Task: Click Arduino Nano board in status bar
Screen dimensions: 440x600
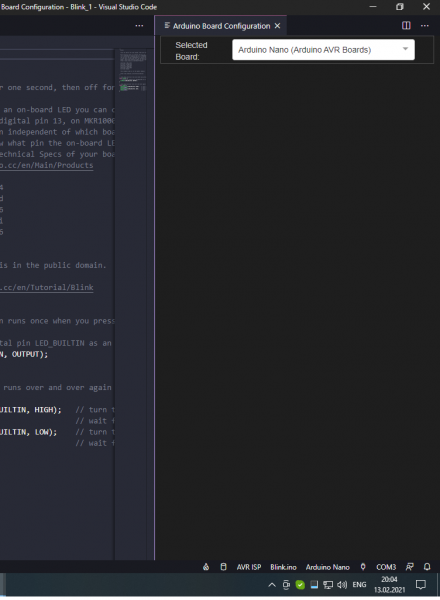Action: (328, 567)
